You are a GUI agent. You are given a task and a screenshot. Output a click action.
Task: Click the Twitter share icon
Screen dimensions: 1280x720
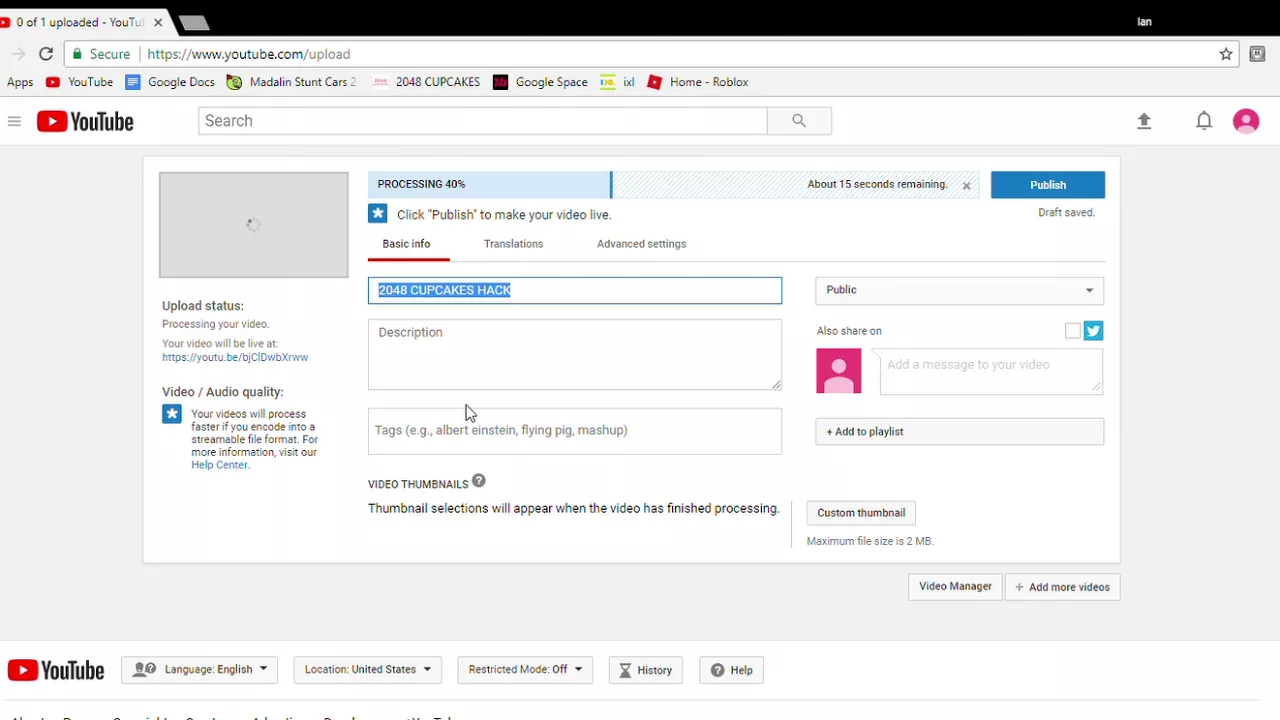(x=1093, y=331)
